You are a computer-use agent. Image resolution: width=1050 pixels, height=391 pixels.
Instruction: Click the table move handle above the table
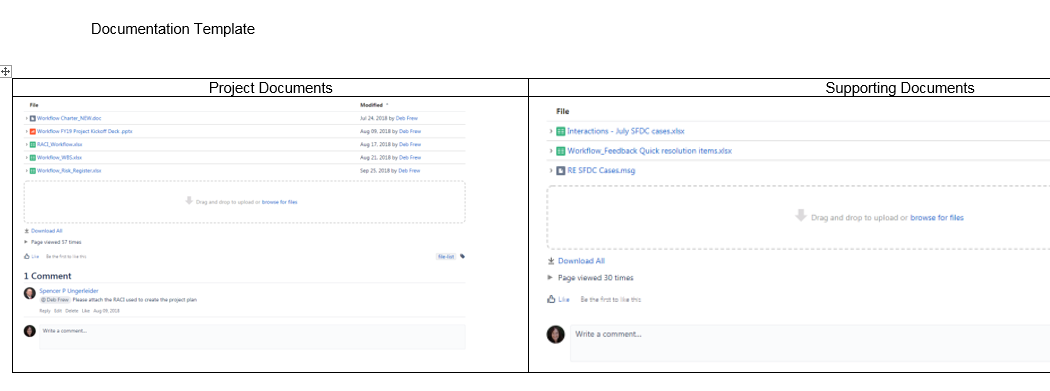[5, 71]
